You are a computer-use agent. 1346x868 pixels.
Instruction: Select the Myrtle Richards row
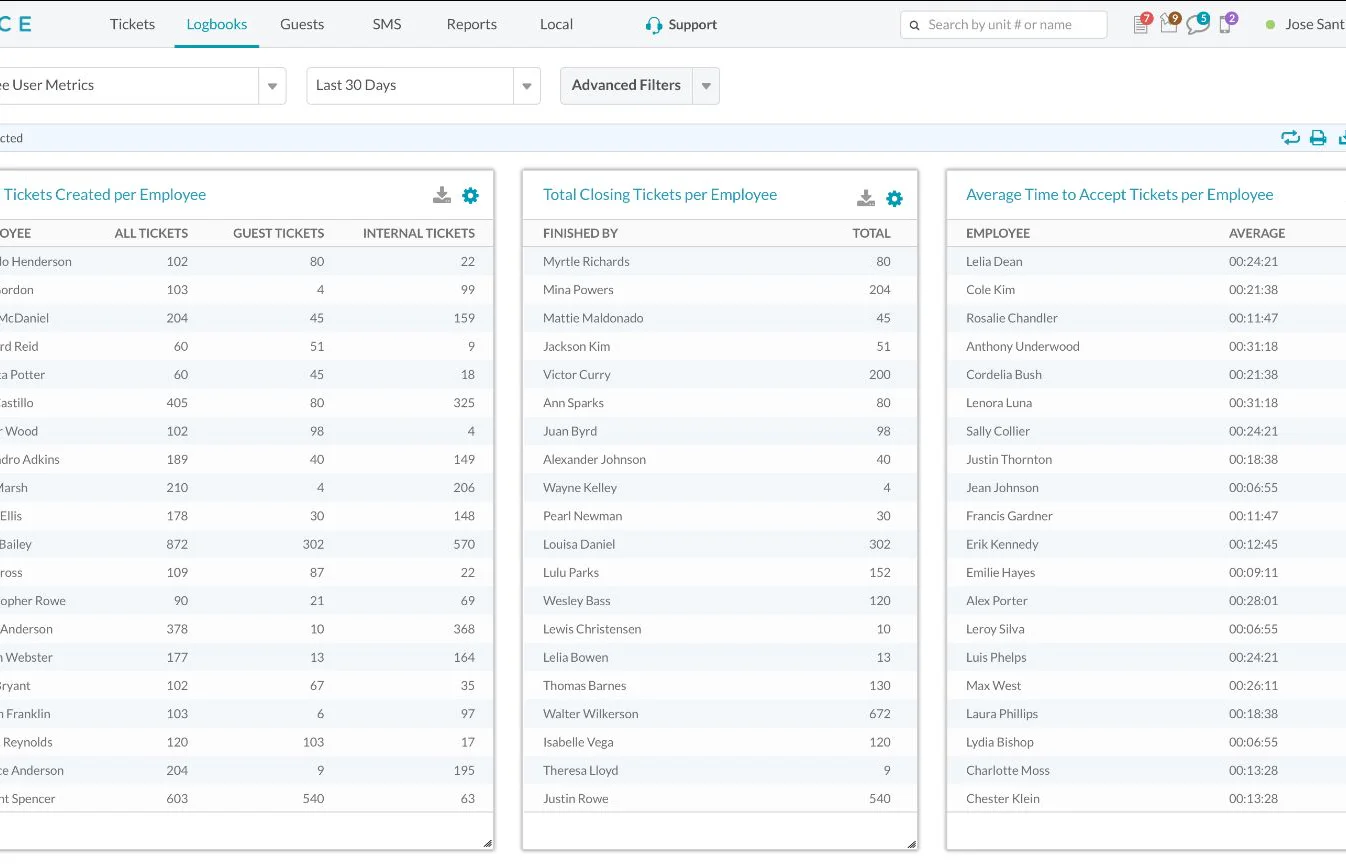720,262
